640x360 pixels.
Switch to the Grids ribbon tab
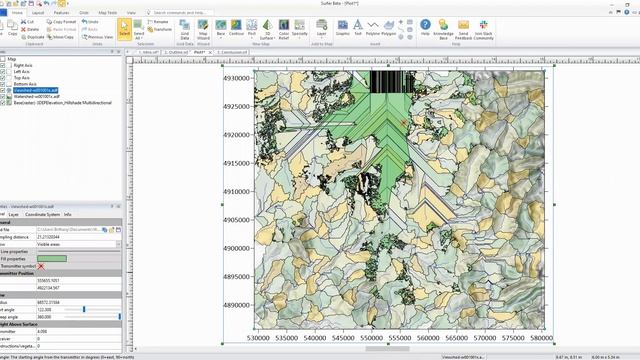click(84, 13)
